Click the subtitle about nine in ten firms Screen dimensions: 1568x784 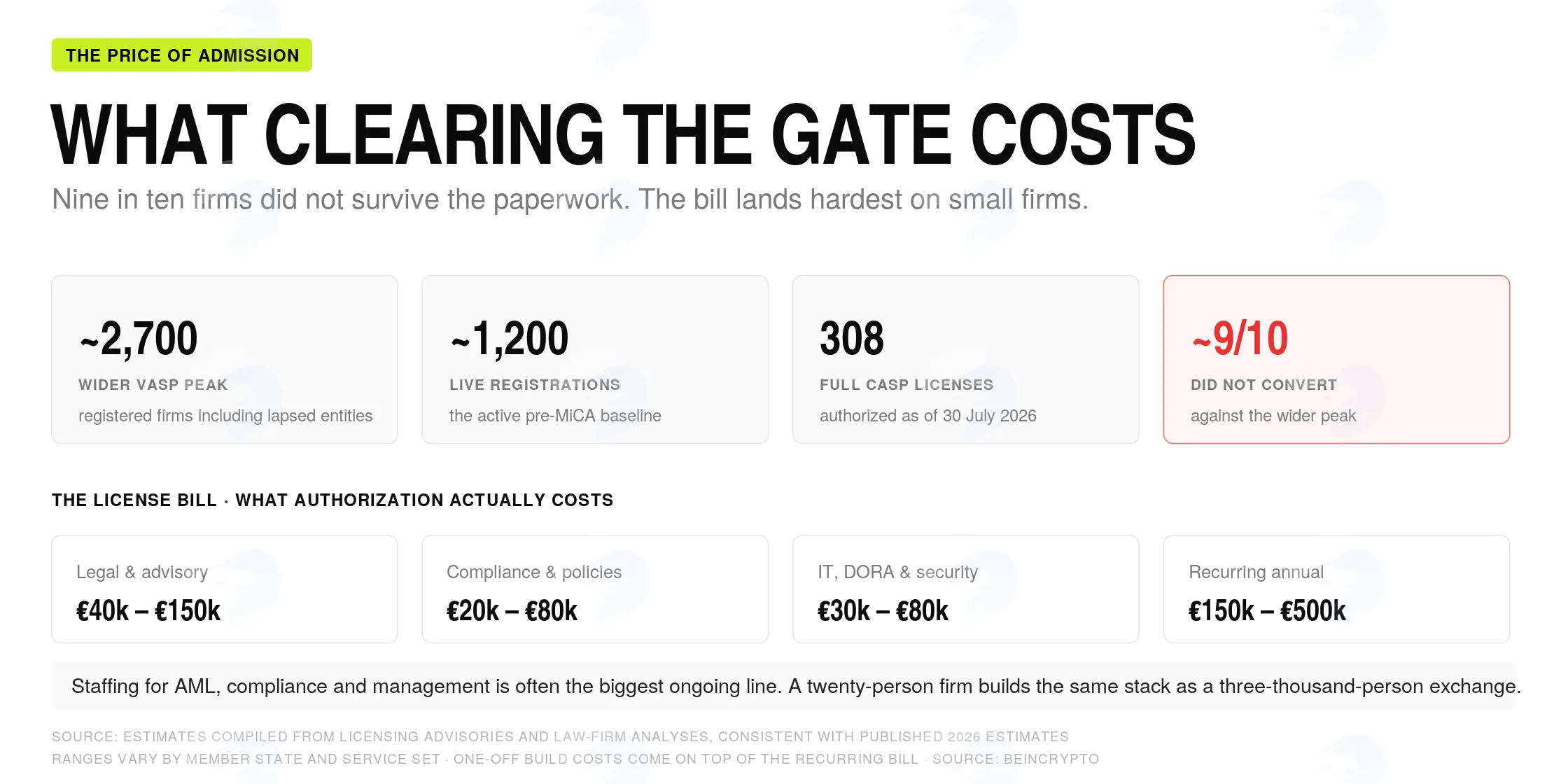click(x=570, y=199)
